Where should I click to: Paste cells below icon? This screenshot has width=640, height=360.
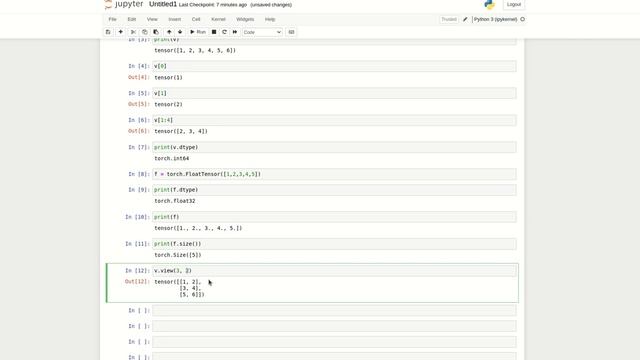point(156,32)
